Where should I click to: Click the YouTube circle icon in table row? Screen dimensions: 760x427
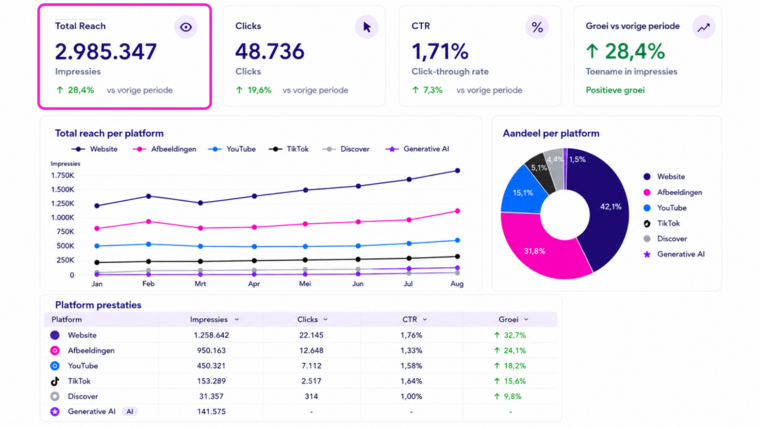point(55,366)
